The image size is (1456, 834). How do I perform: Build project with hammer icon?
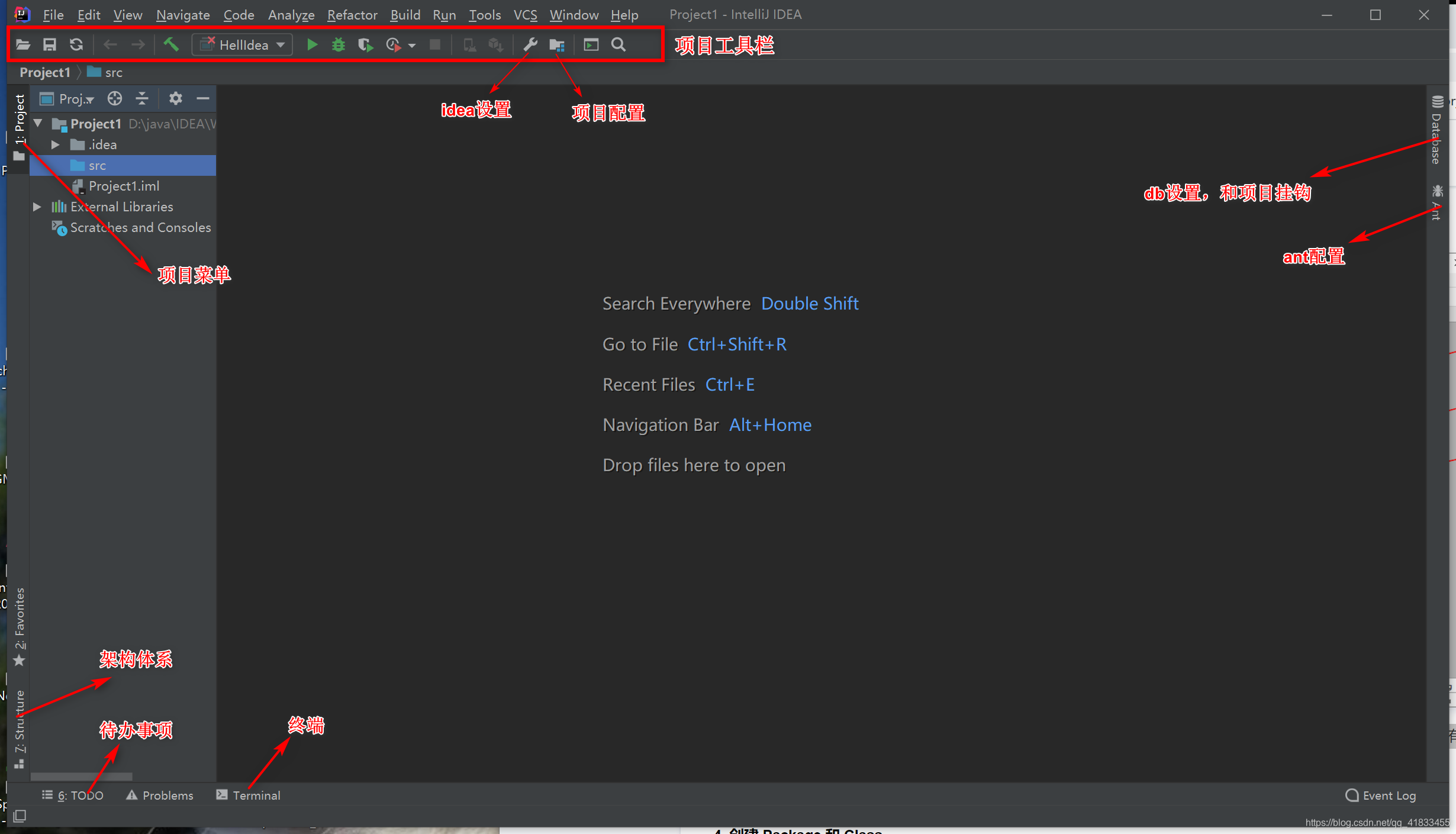pos(171,44)
